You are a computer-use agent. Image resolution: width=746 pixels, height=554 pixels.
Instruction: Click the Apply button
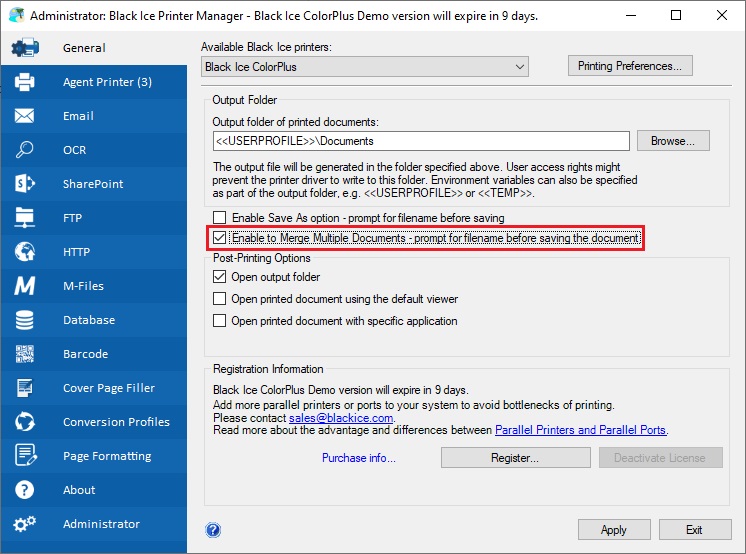(614, 530)
